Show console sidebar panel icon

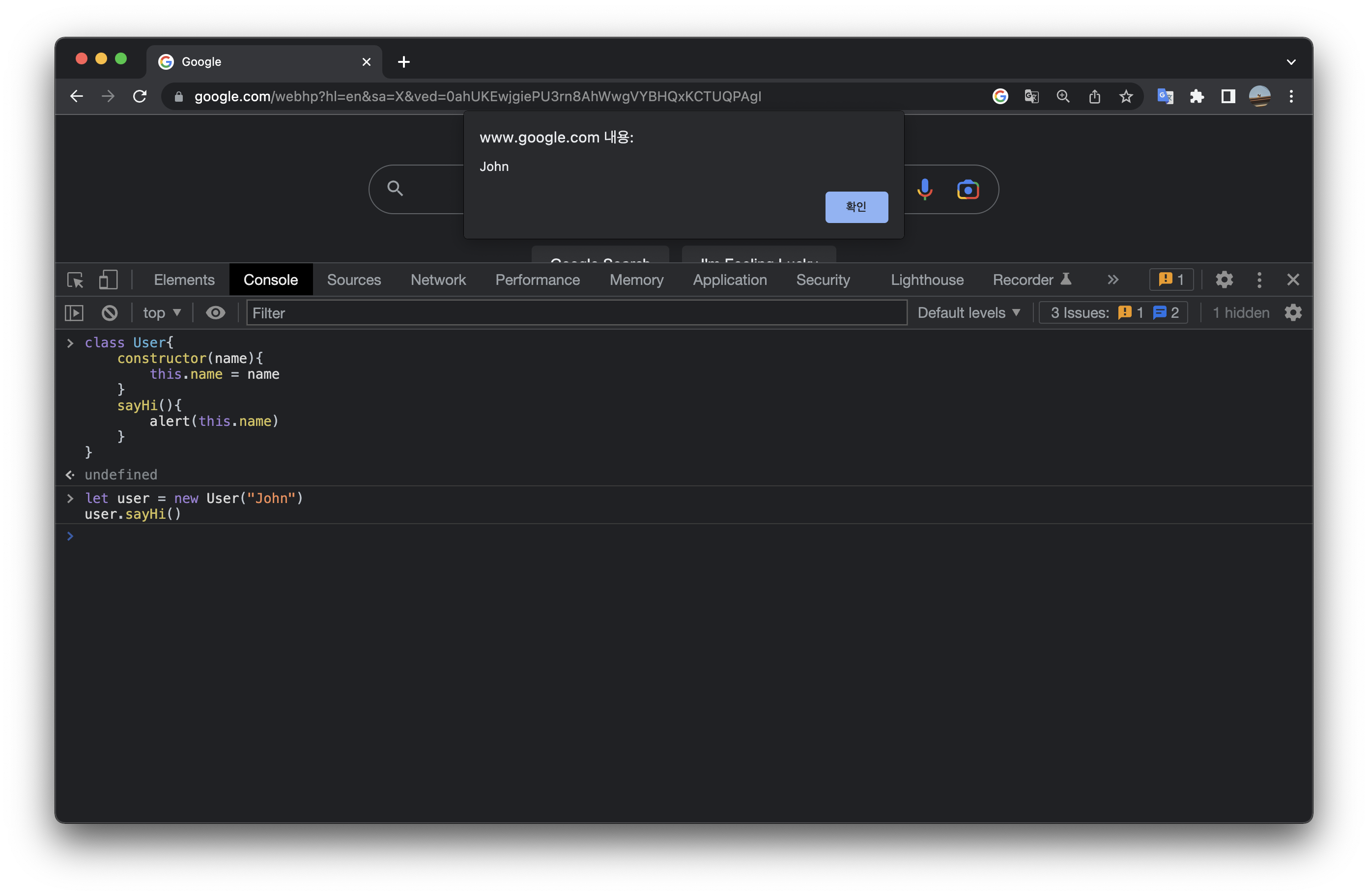[74, 312]
